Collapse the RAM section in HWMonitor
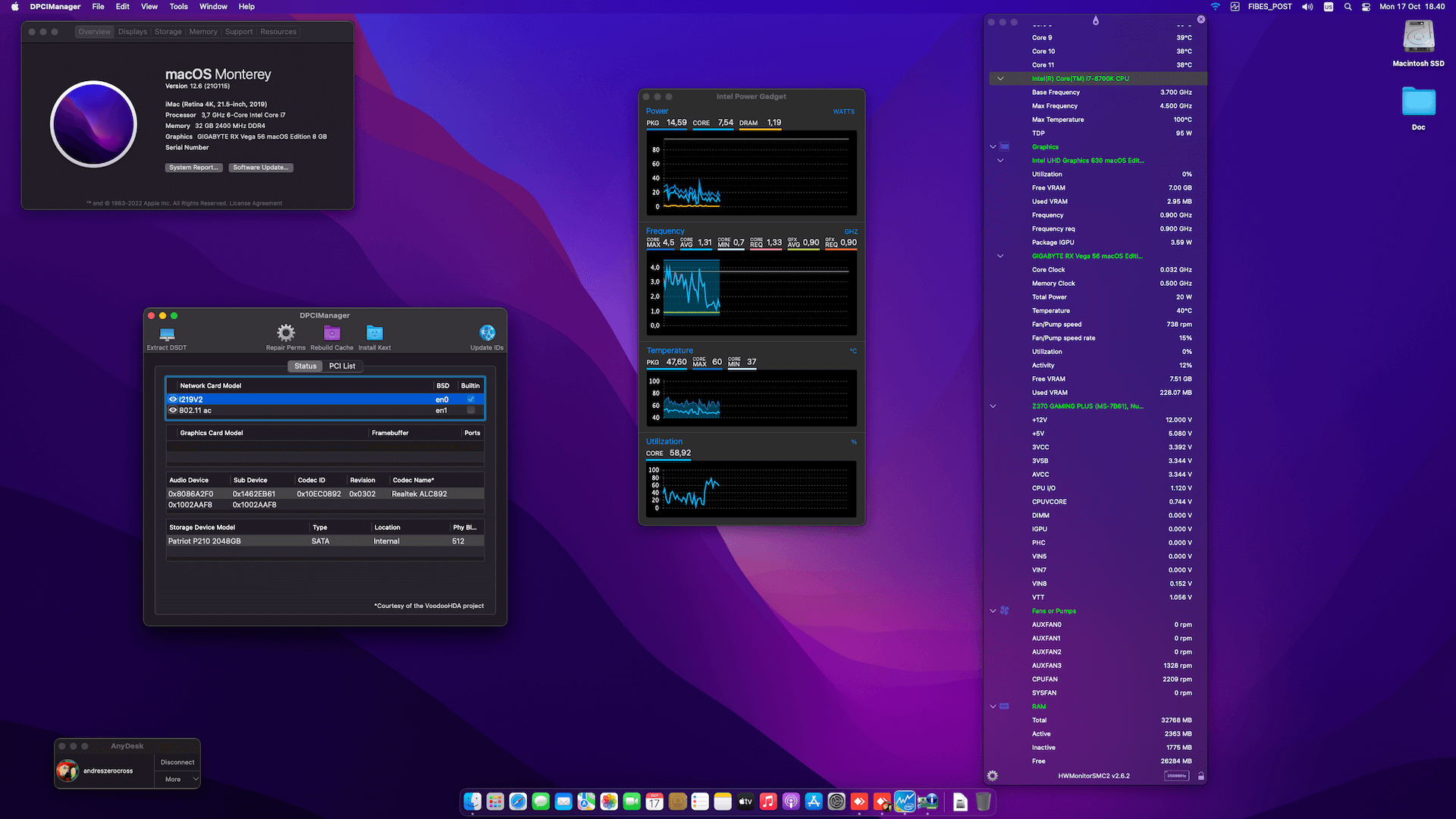Screen dimensions: 1456x819 pos(993,707)
